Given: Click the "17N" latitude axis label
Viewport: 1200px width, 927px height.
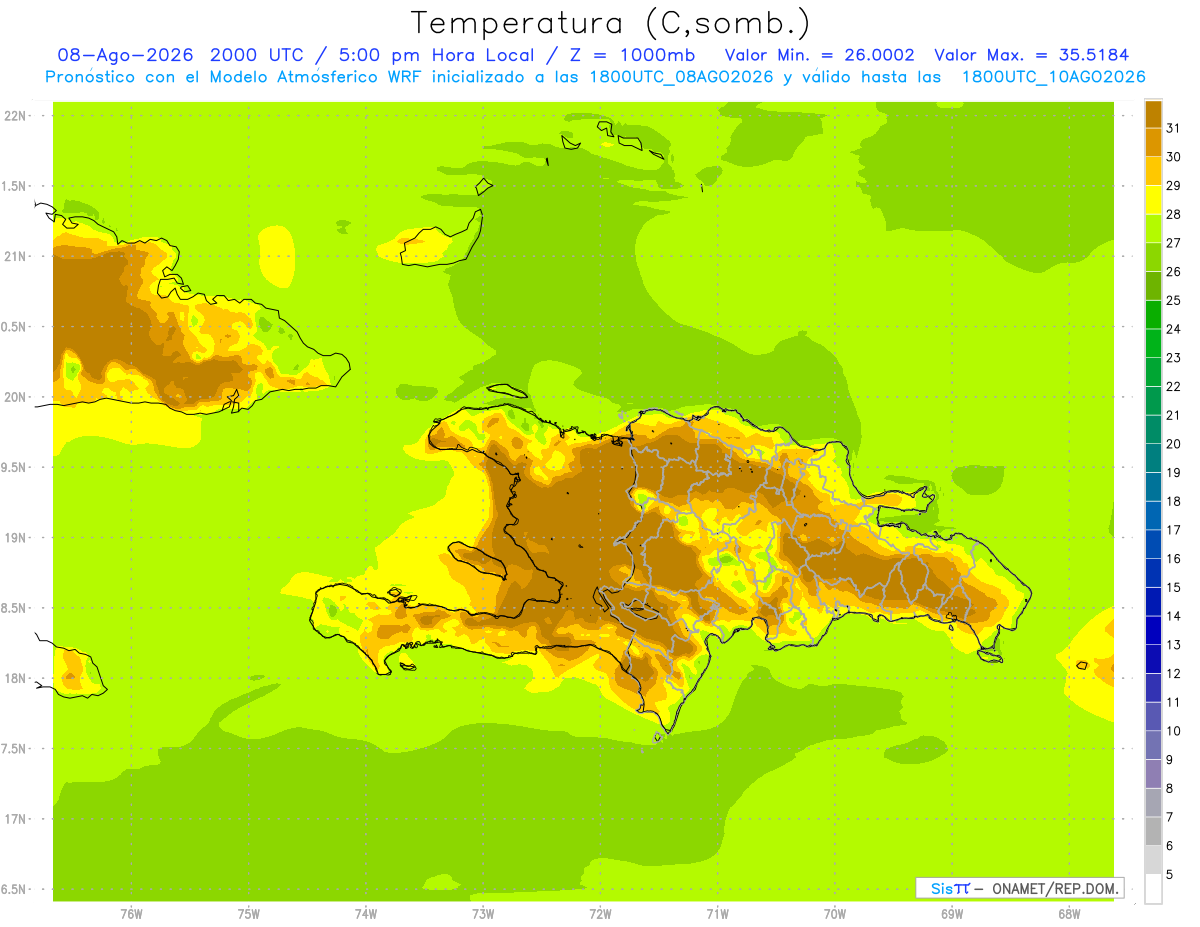Looking at the screenshot, I should pyautogui.click(x=14, y=820).
